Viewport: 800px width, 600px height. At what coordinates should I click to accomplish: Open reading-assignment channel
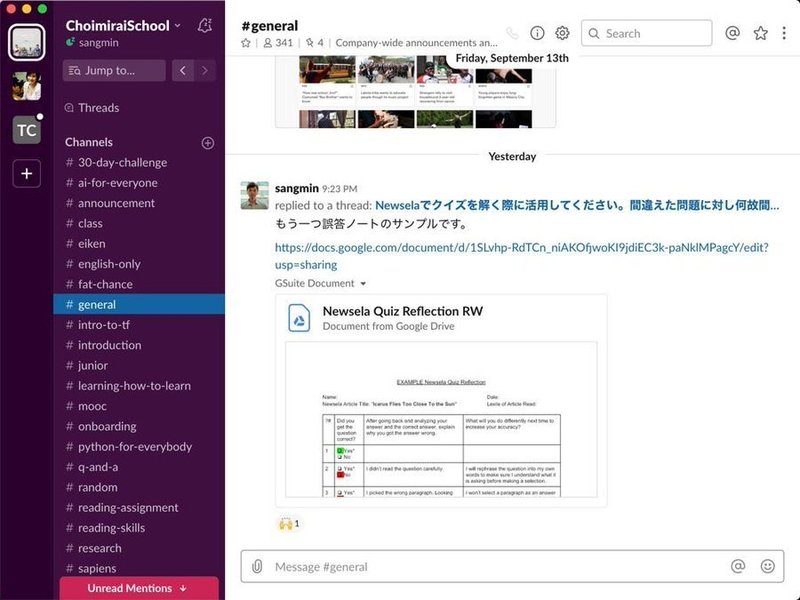pos(139,508)
